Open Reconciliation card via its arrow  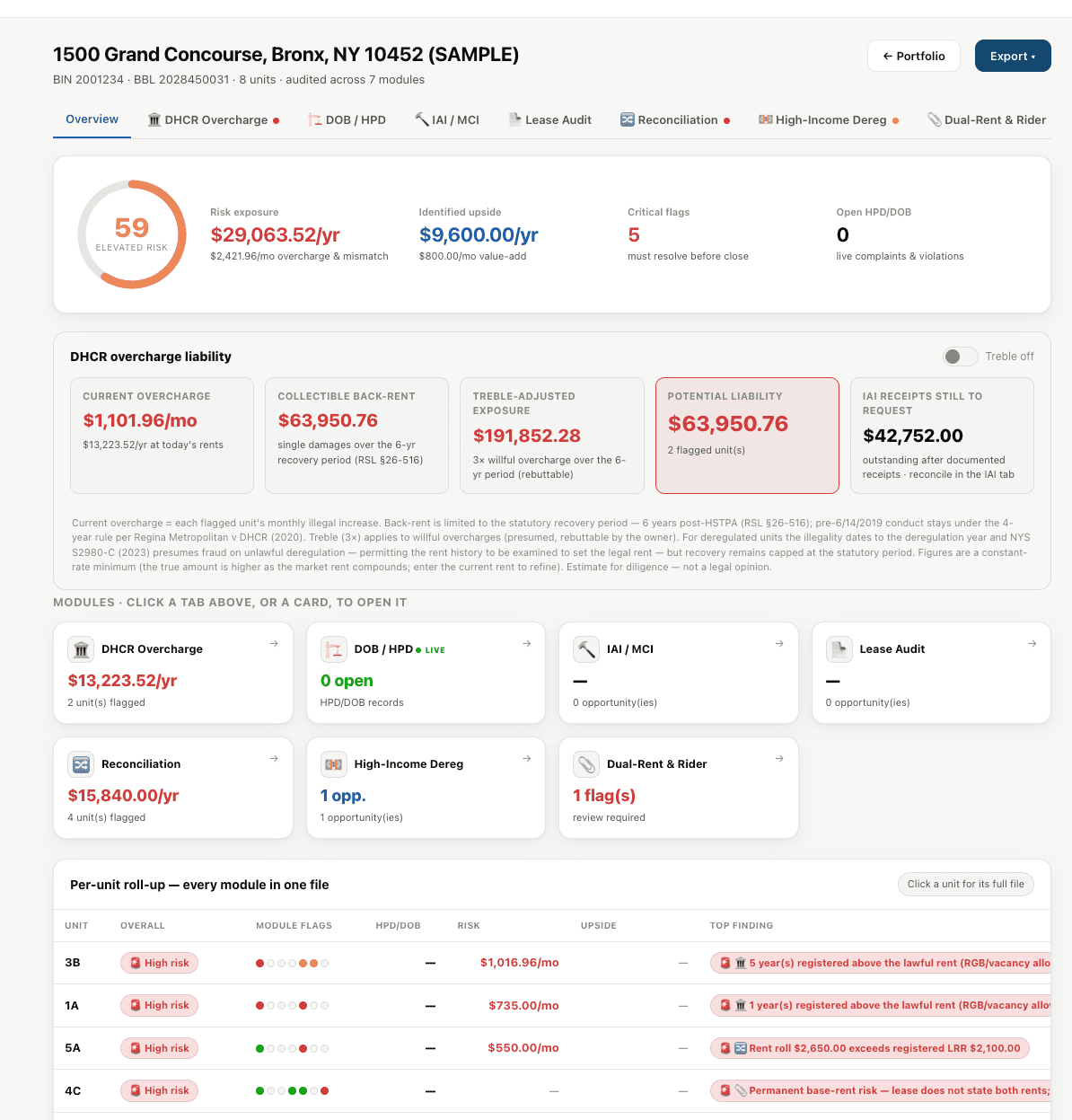click(x=274, y=758)
